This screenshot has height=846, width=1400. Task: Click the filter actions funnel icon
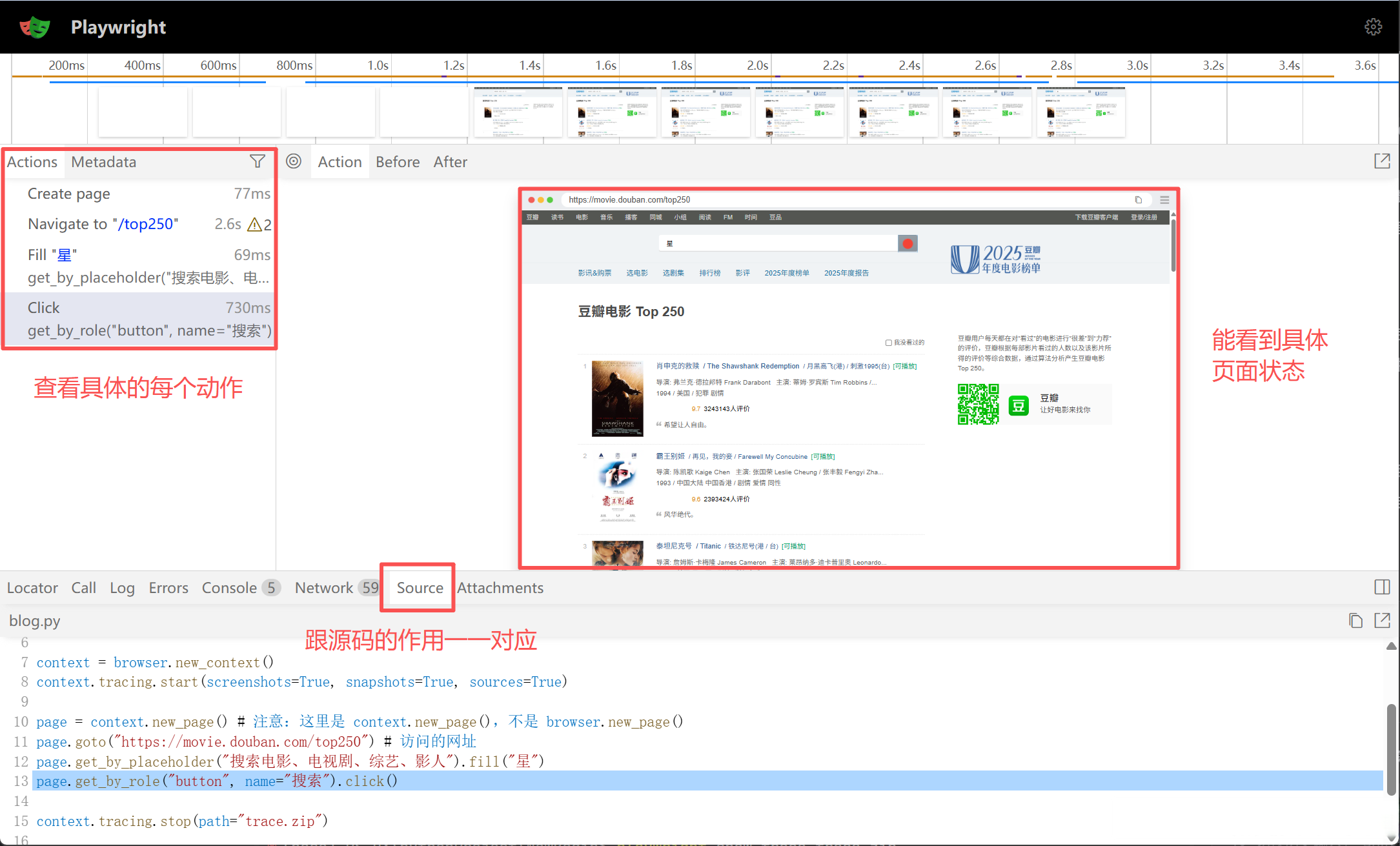(257, 161)
